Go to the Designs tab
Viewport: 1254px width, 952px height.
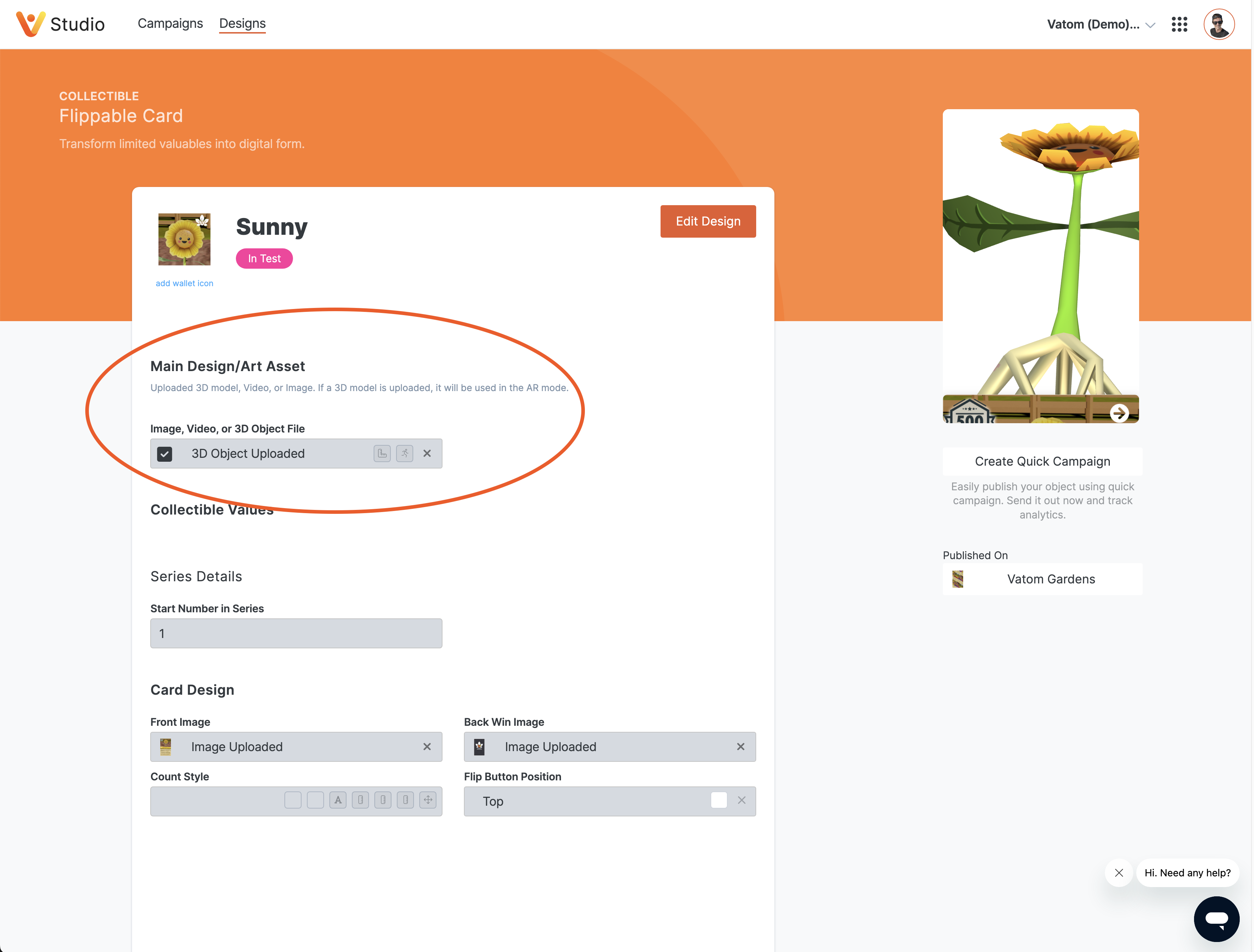click(x=242, y=23)
